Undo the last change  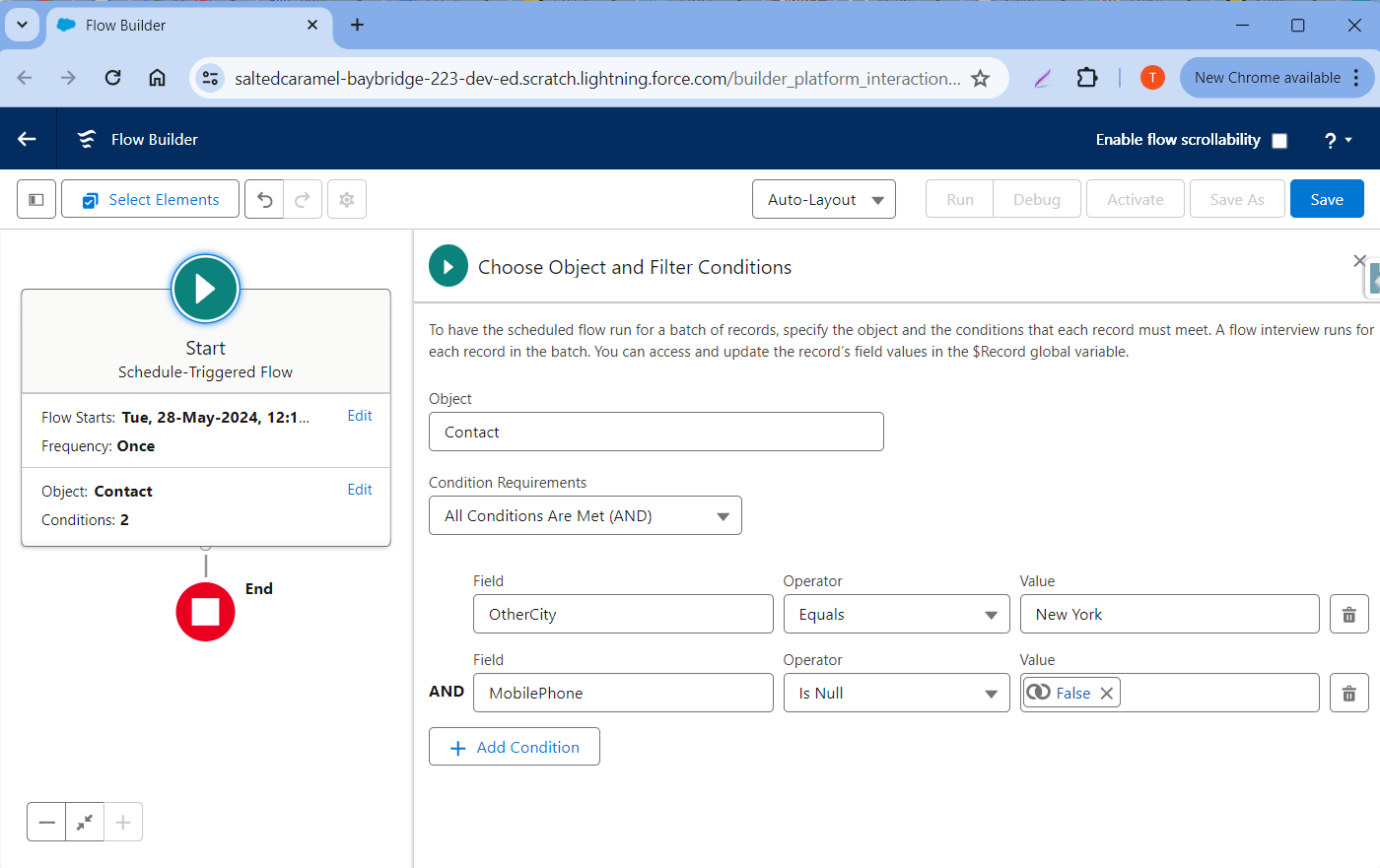click(x=264, y=199)
